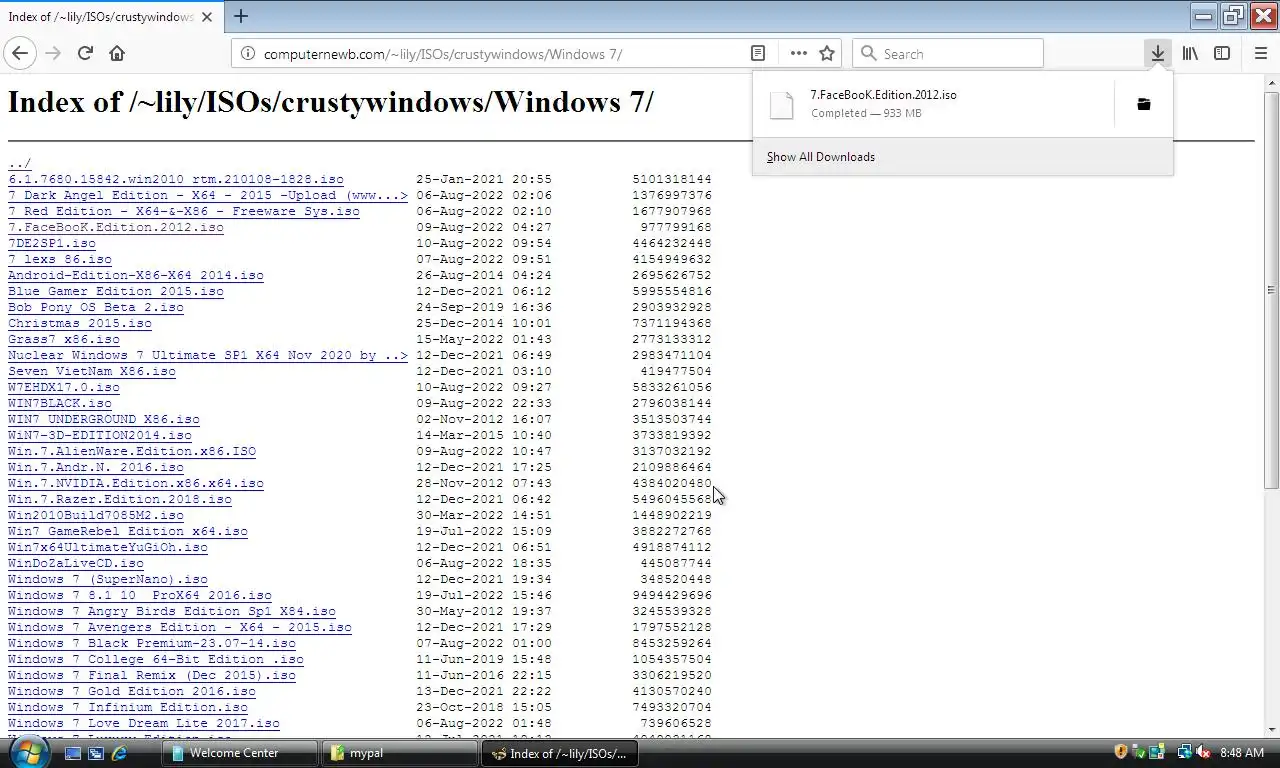1280x768 pixels.
Task: Click Win.7.Razer.Edition.2018.iso
Action: [x=119, y=499]
